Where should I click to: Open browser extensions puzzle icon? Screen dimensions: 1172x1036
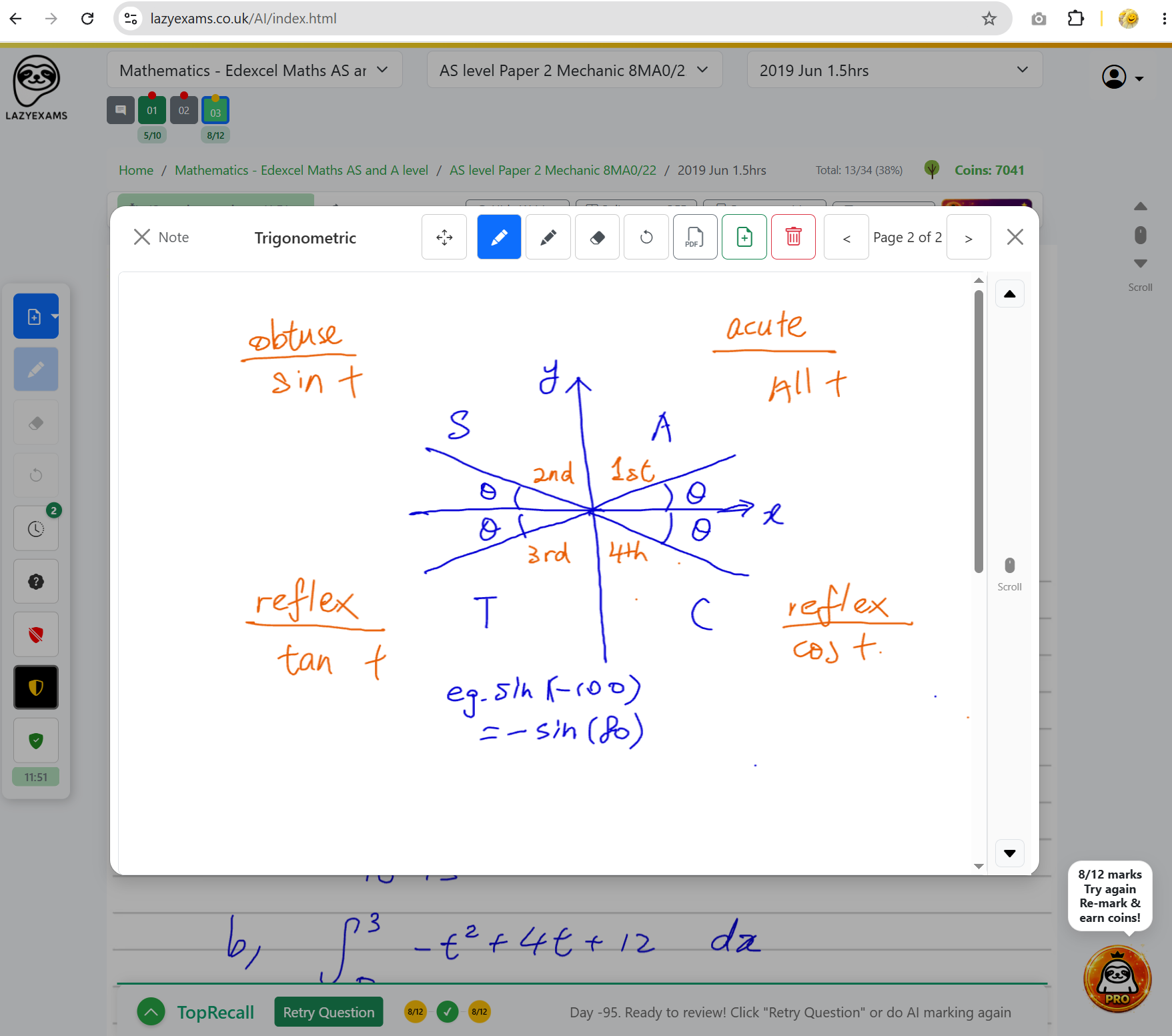[1075, 19]
